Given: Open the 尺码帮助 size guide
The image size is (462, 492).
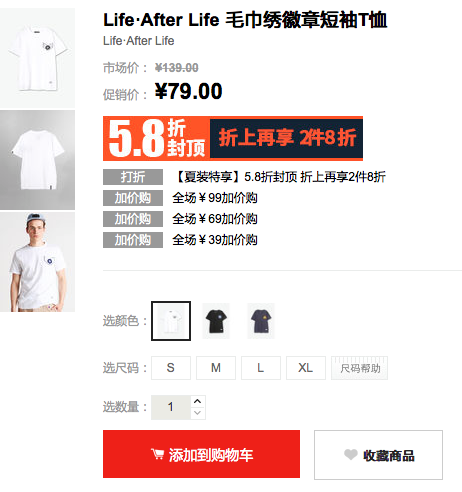Looking at the screenshot, I should [359, 368].
